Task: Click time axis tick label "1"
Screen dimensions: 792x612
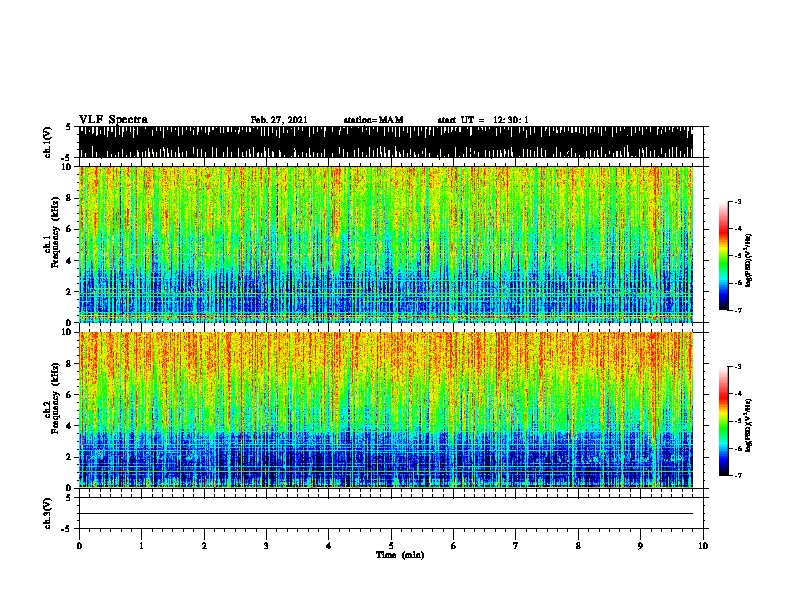Action: [x=141, y=545]
